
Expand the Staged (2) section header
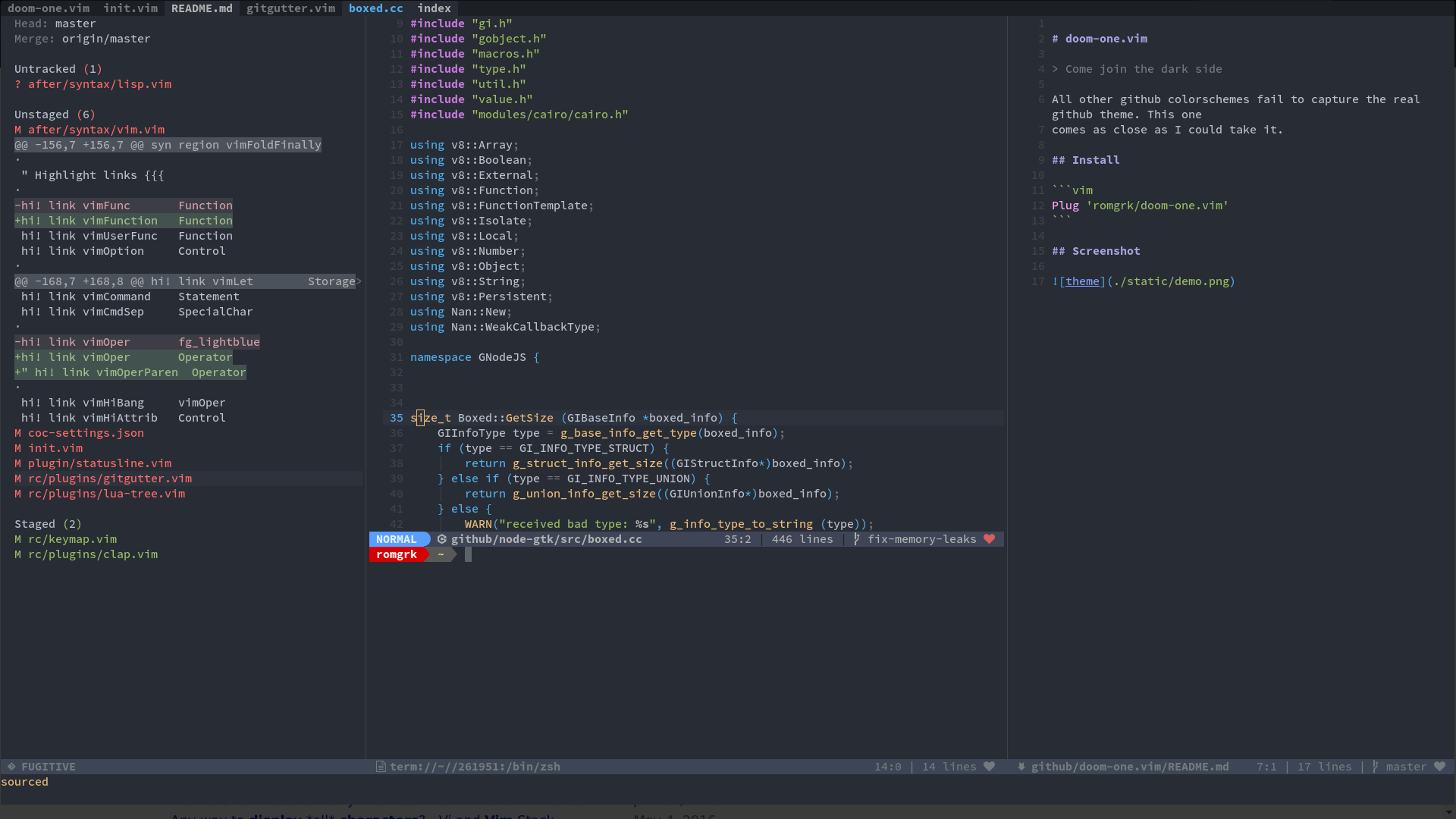pyautogui.click(x=47, y=524)
